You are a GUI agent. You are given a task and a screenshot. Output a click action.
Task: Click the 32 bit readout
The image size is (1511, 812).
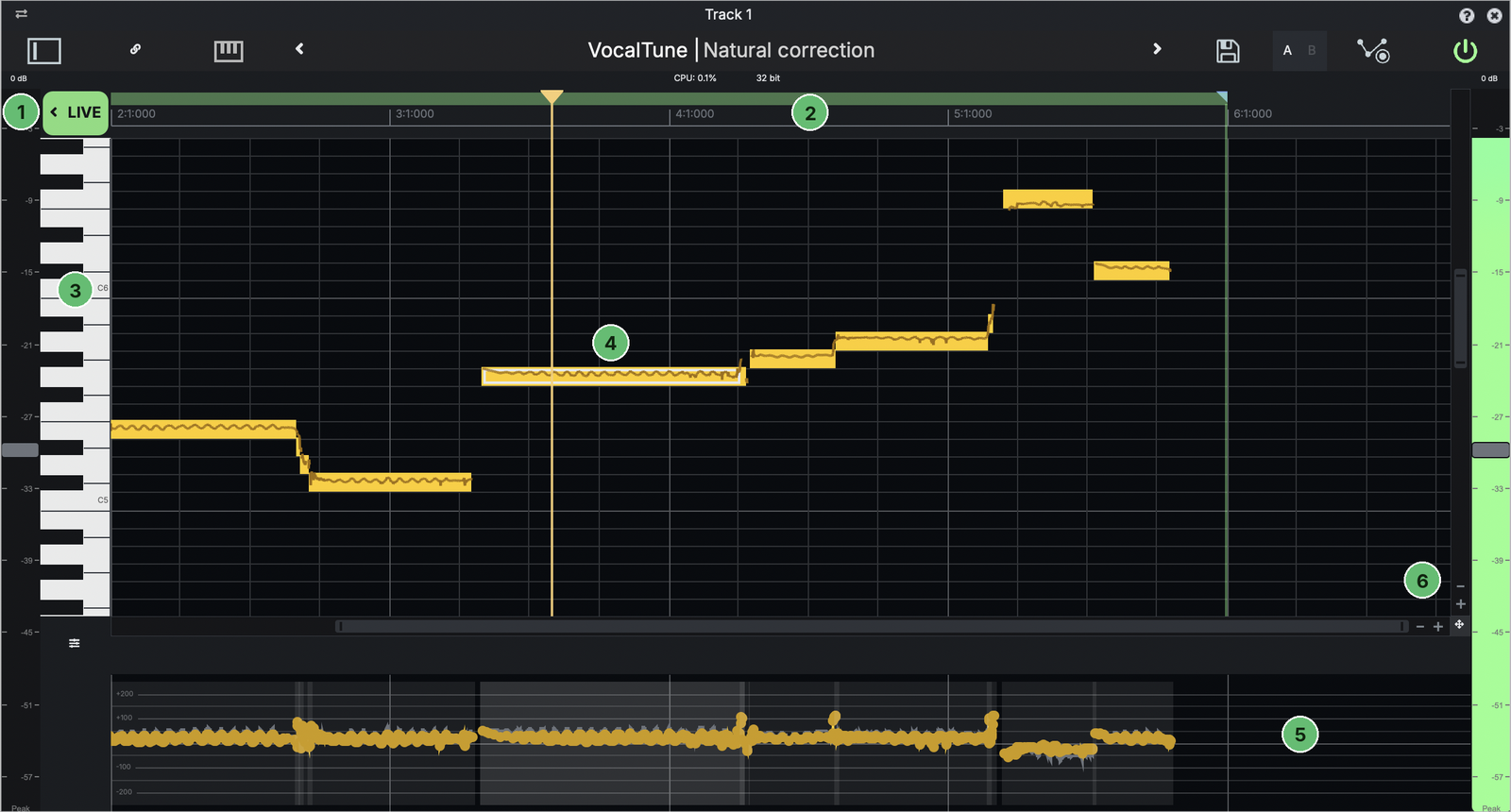768,78
